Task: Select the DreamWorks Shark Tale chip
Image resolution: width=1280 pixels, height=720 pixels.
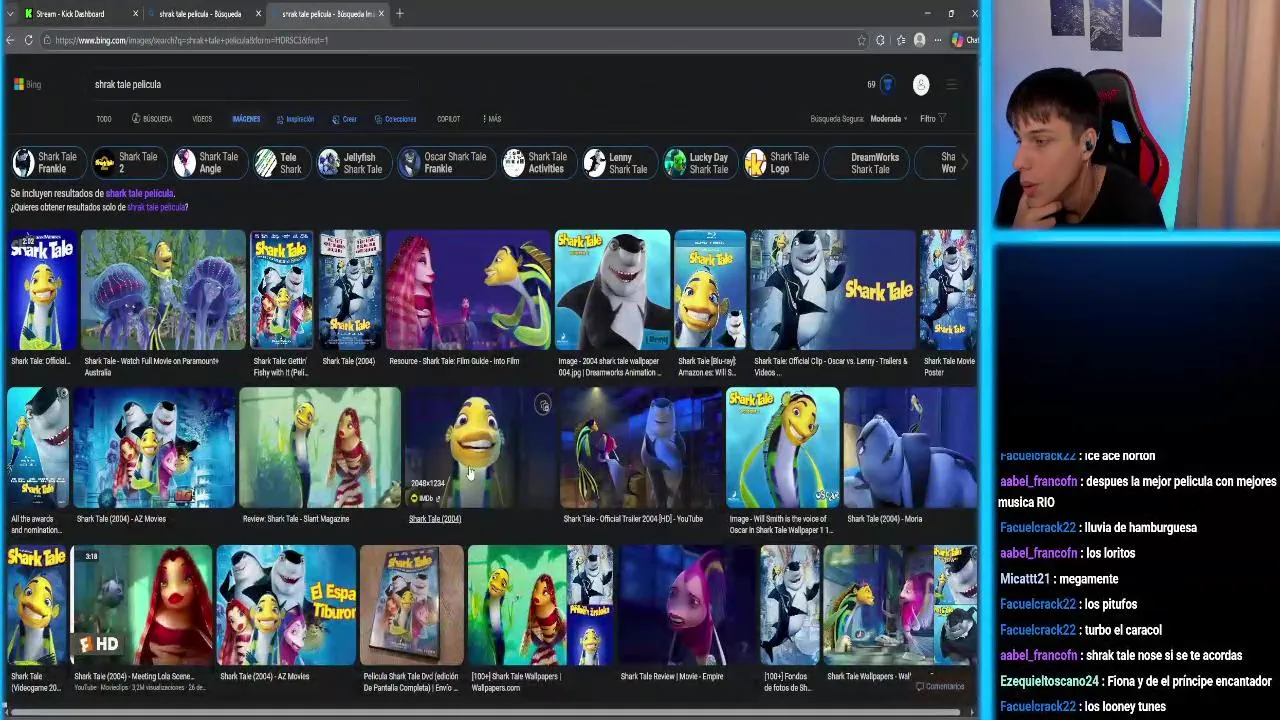Action: (x=869, y=163)
